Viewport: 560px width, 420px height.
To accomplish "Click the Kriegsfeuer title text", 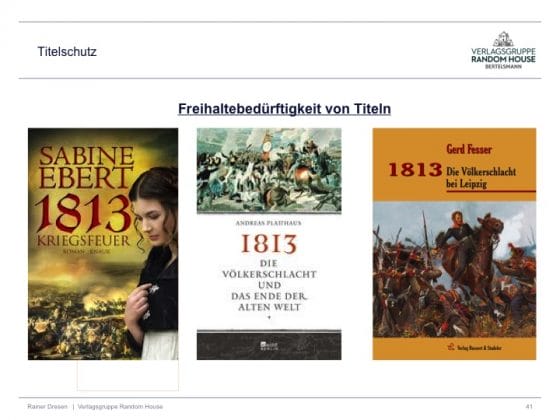I will pyautogui.click(x=83, y=241).
